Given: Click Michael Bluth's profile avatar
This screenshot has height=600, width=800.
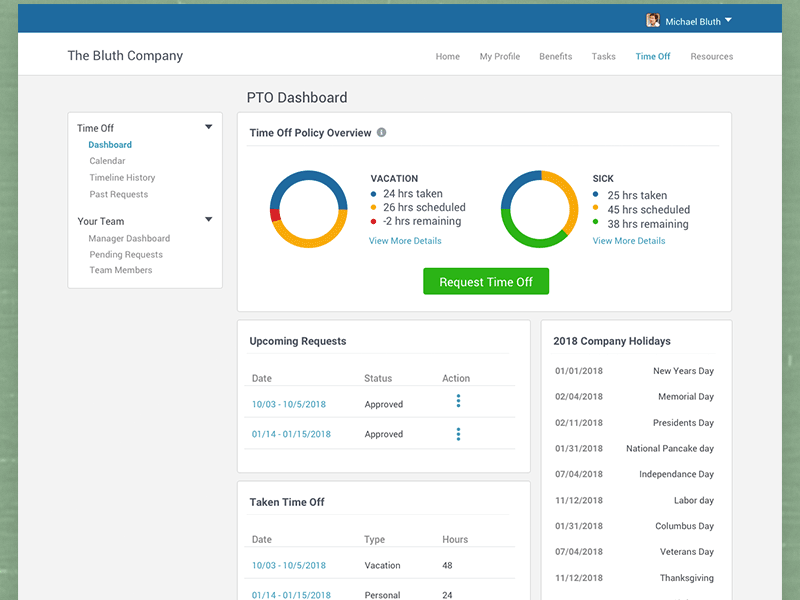Looking at the screenshot, I should (x=653, y=20).
